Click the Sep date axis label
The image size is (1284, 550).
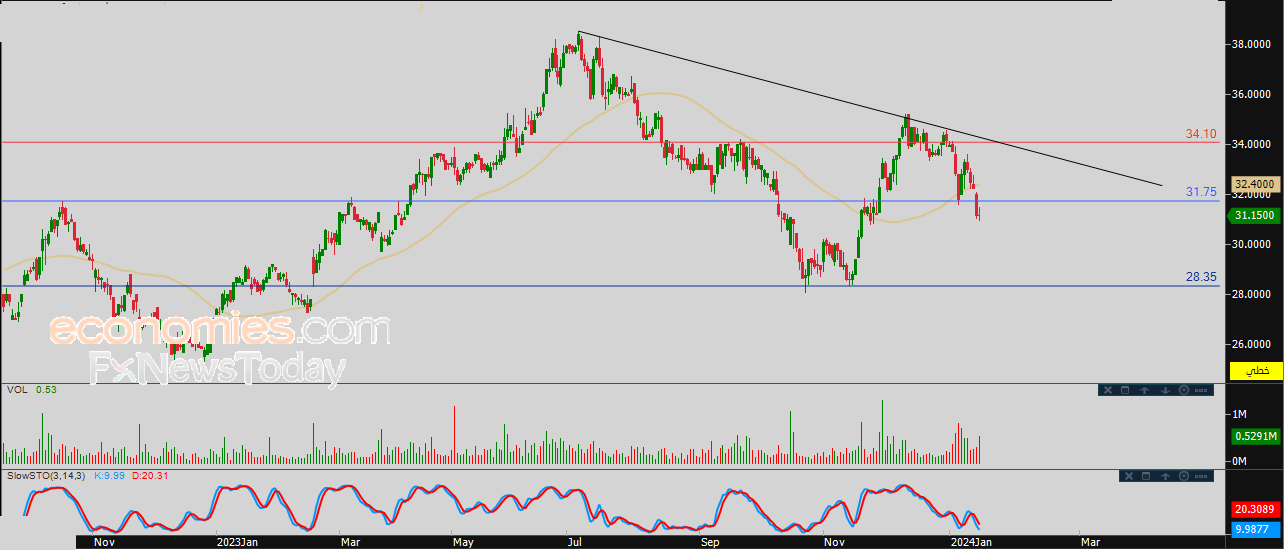click(x=710, y=542)
